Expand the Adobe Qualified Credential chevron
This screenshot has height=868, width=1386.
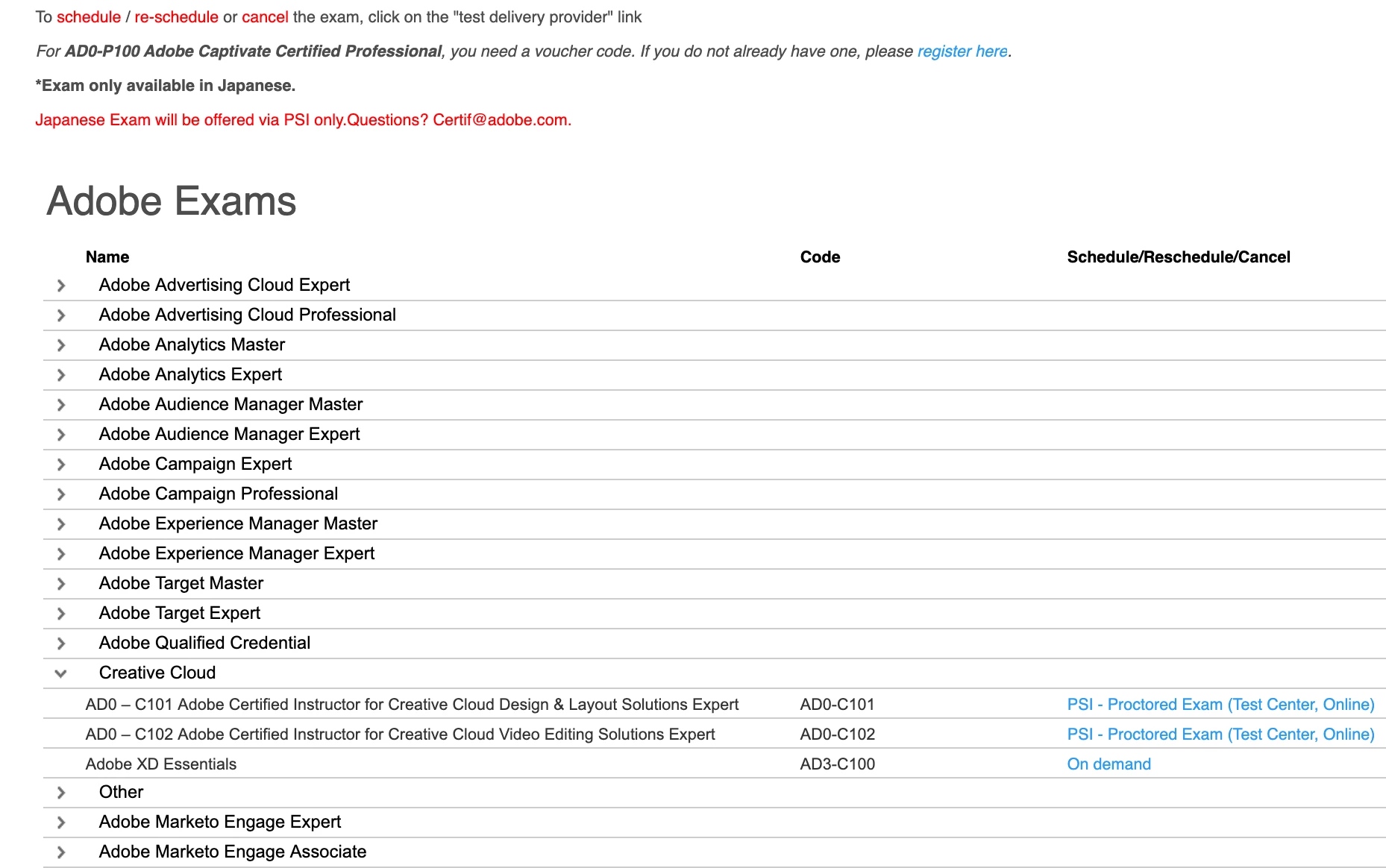coord(61,644)
